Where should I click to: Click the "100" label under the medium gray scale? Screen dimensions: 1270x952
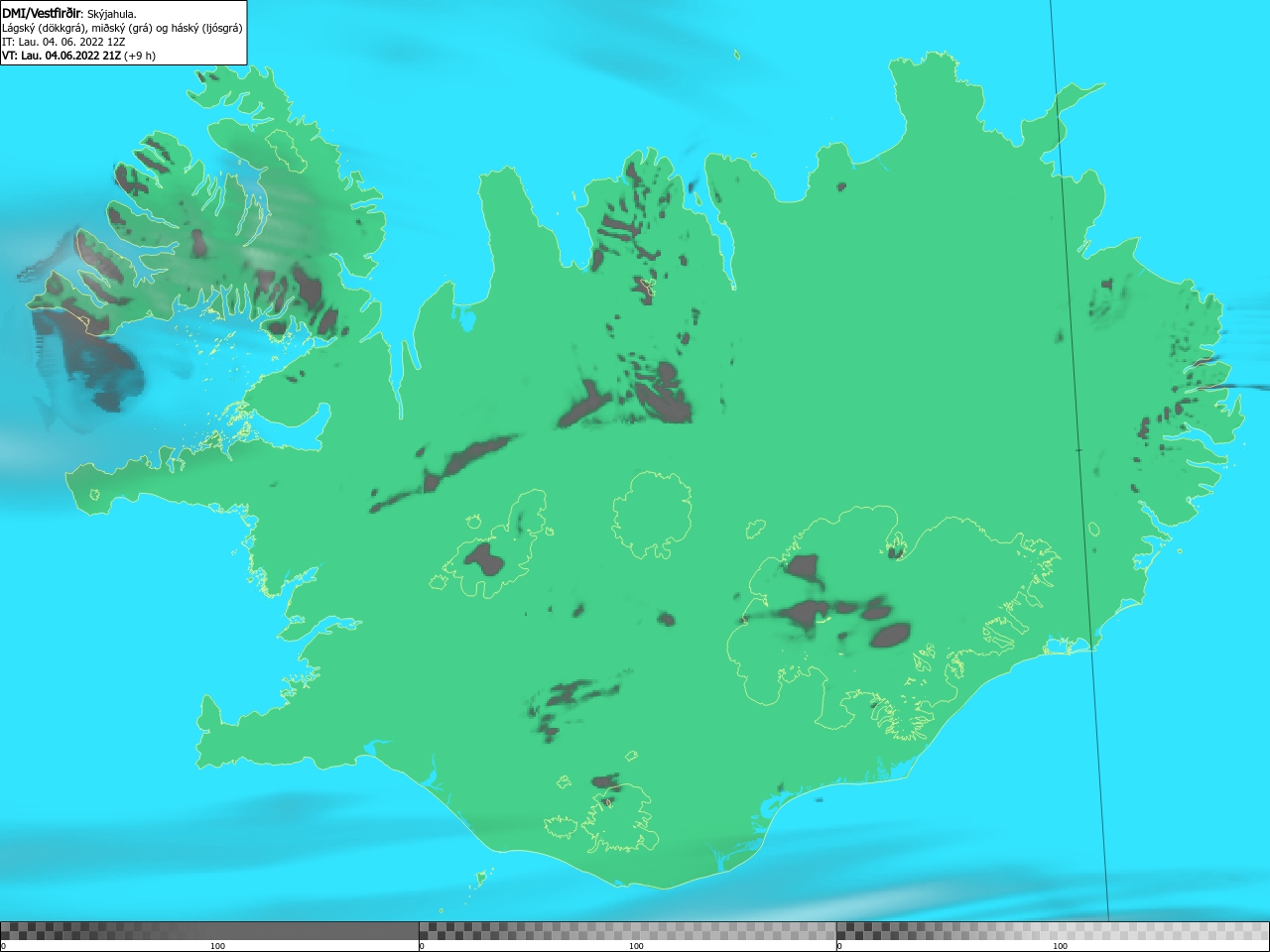click(636, 946)
